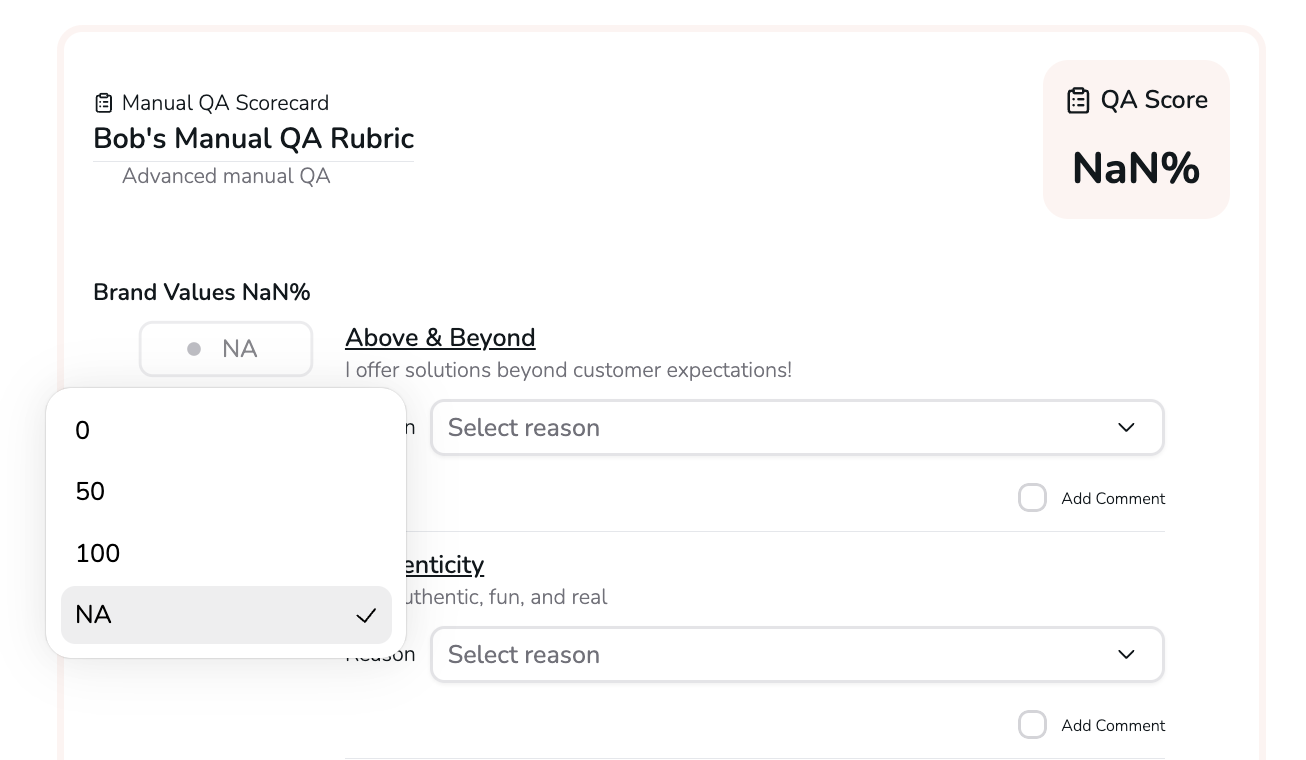
Task: Click the NaN% value in QA Score card
Action: 1136,168
